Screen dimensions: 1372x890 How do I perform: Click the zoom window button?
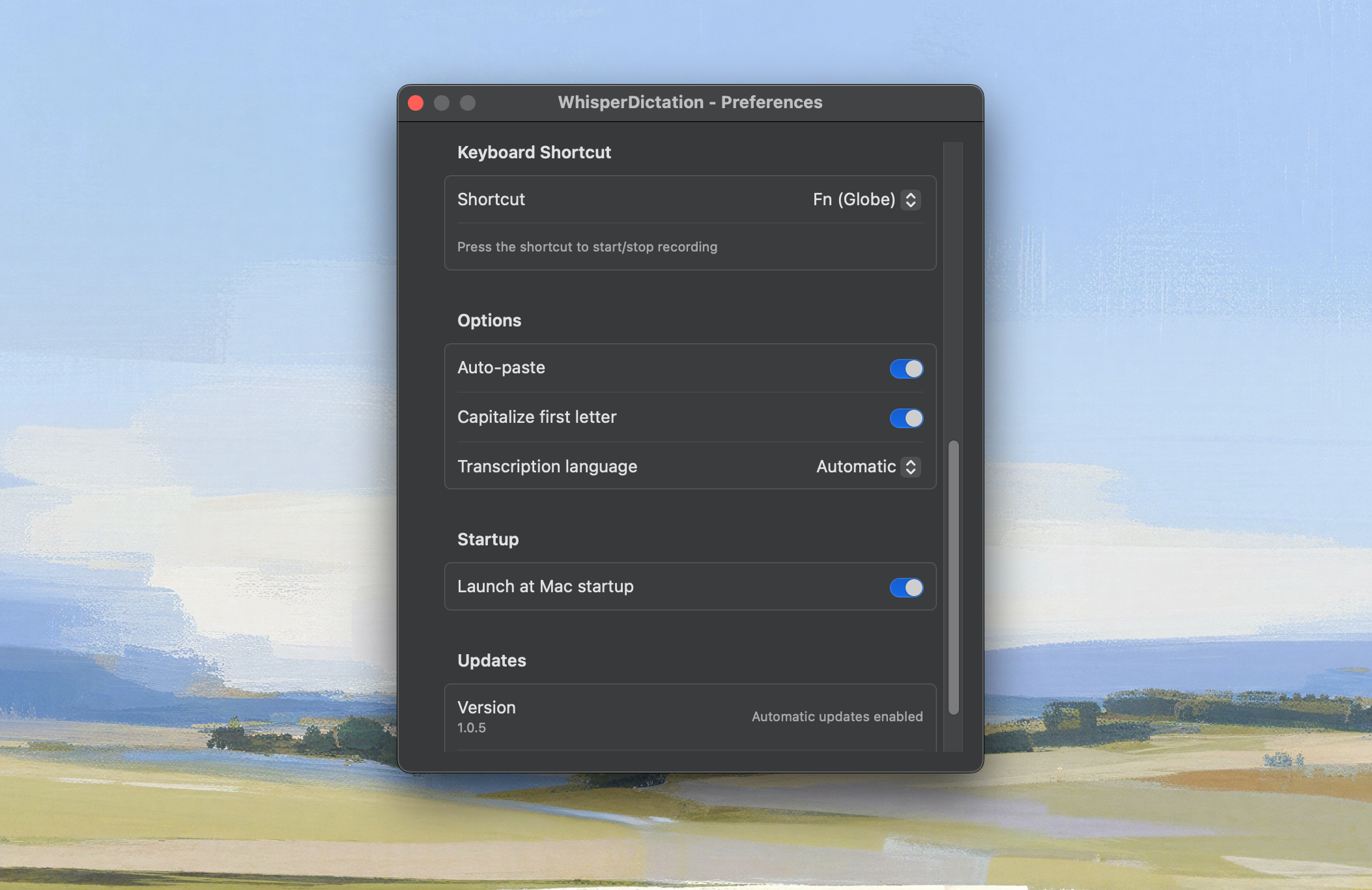(468, 102)
